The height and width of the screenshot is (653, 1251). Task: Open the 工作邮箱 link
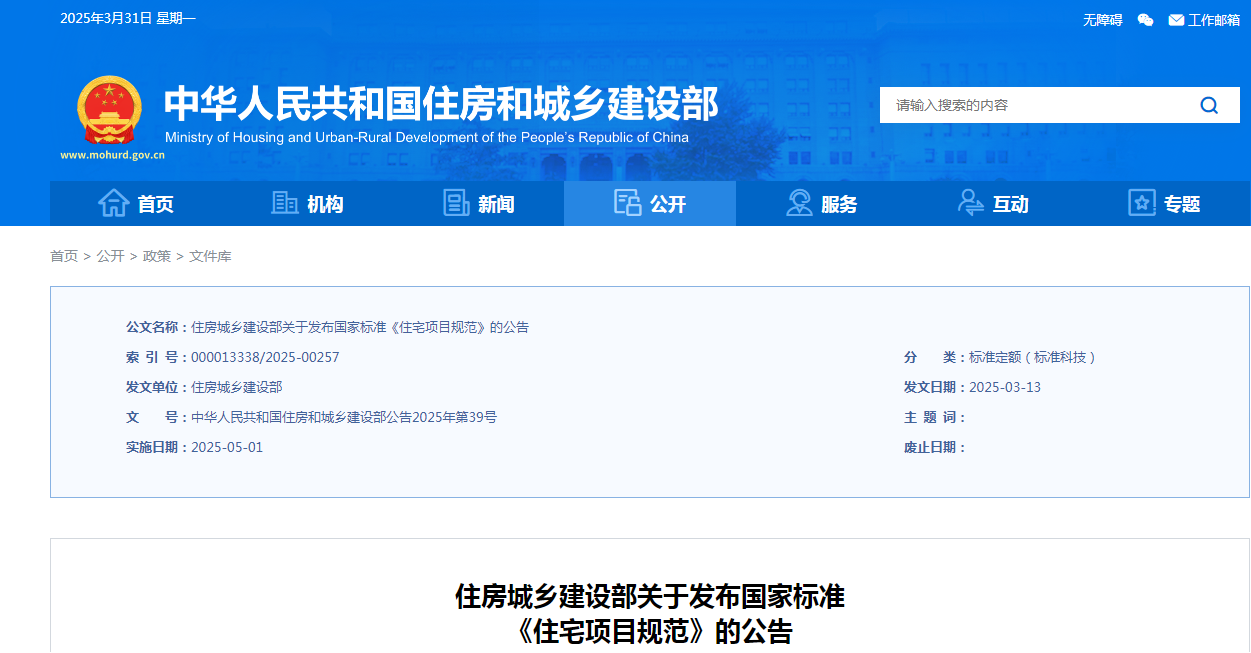[x=1213, y=20]
